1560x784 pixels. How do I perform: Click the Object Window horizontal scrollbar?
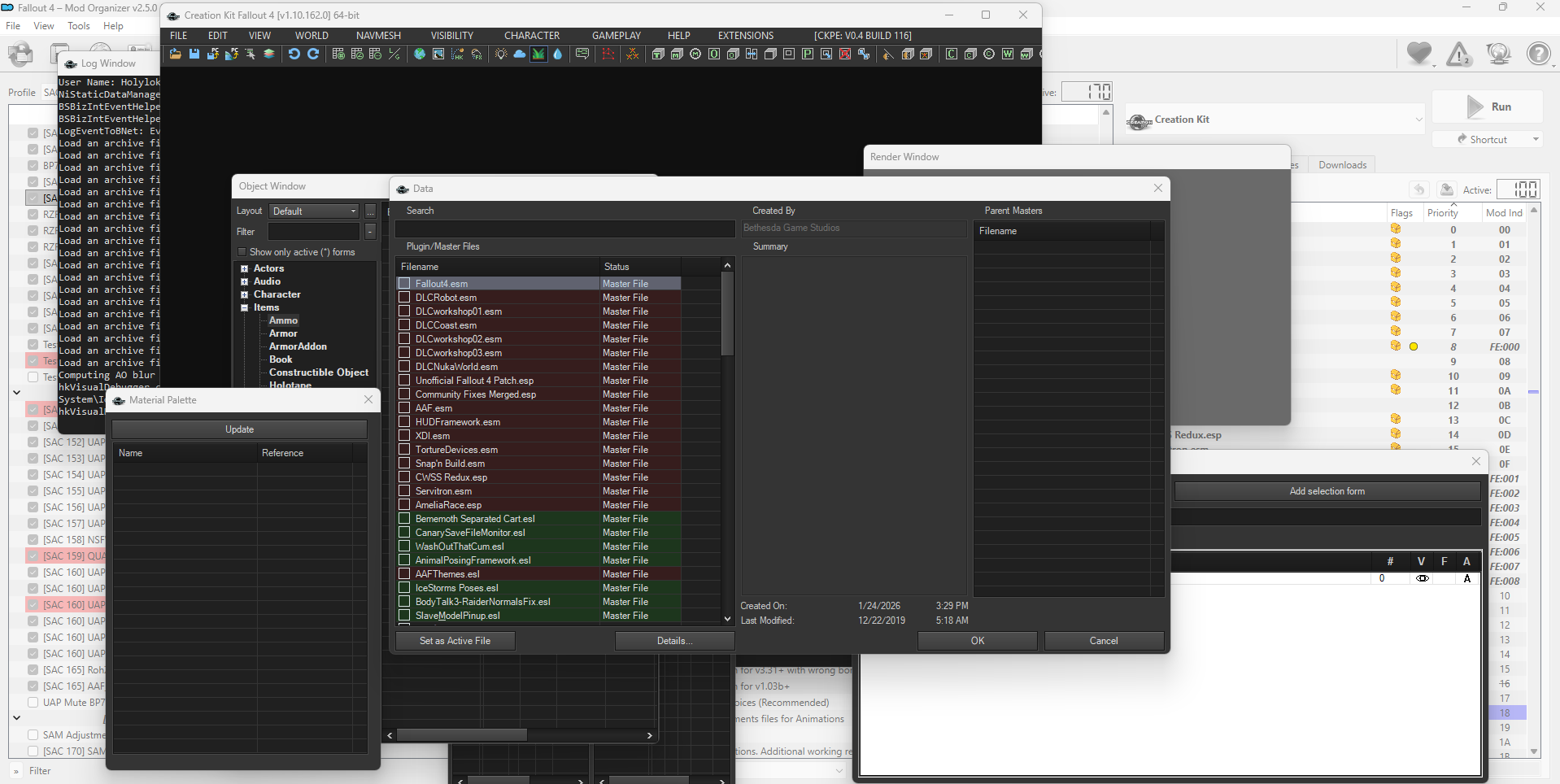pos(462,735)
